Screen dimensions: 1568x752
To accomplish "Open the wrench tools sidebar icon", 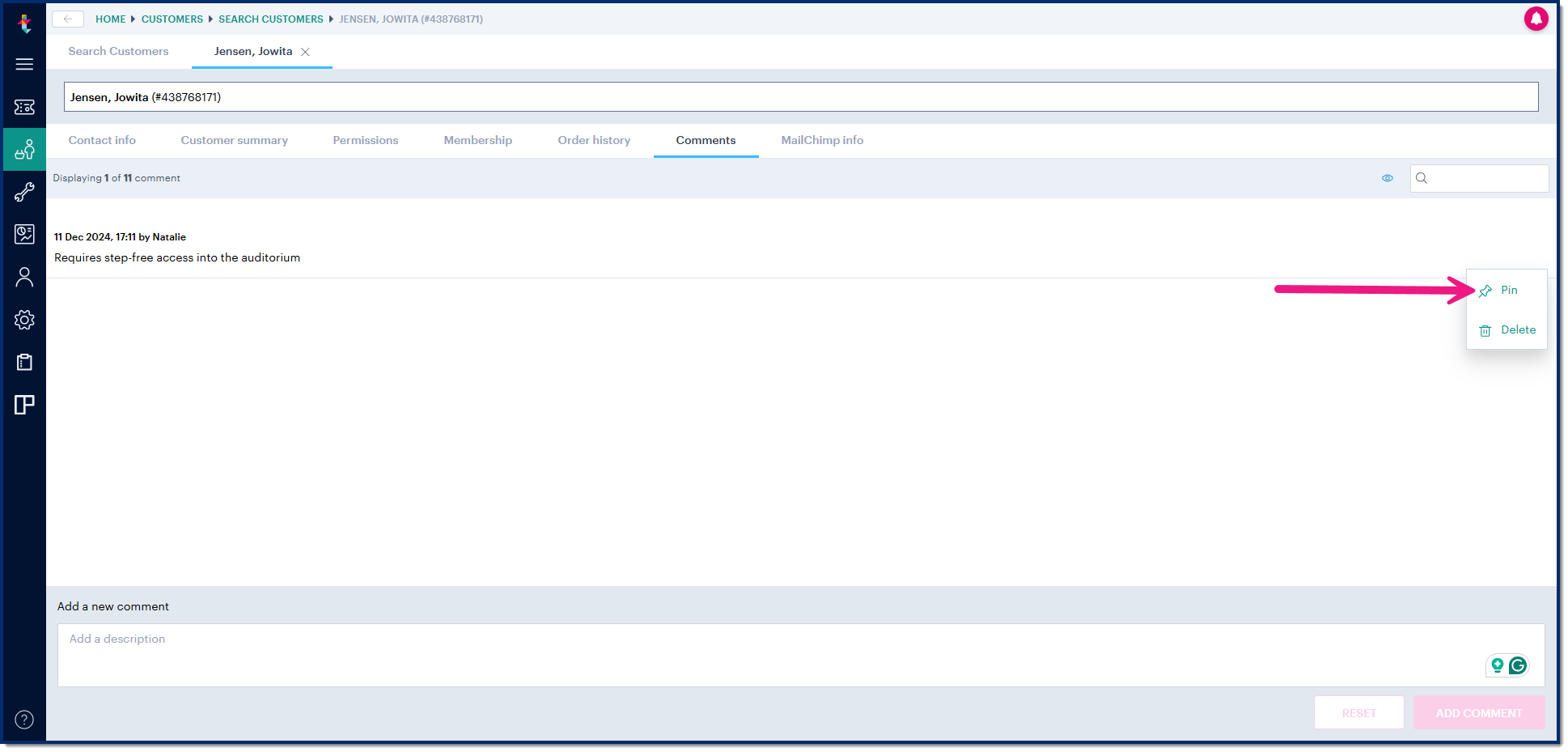I will click(x=24, y=192).
